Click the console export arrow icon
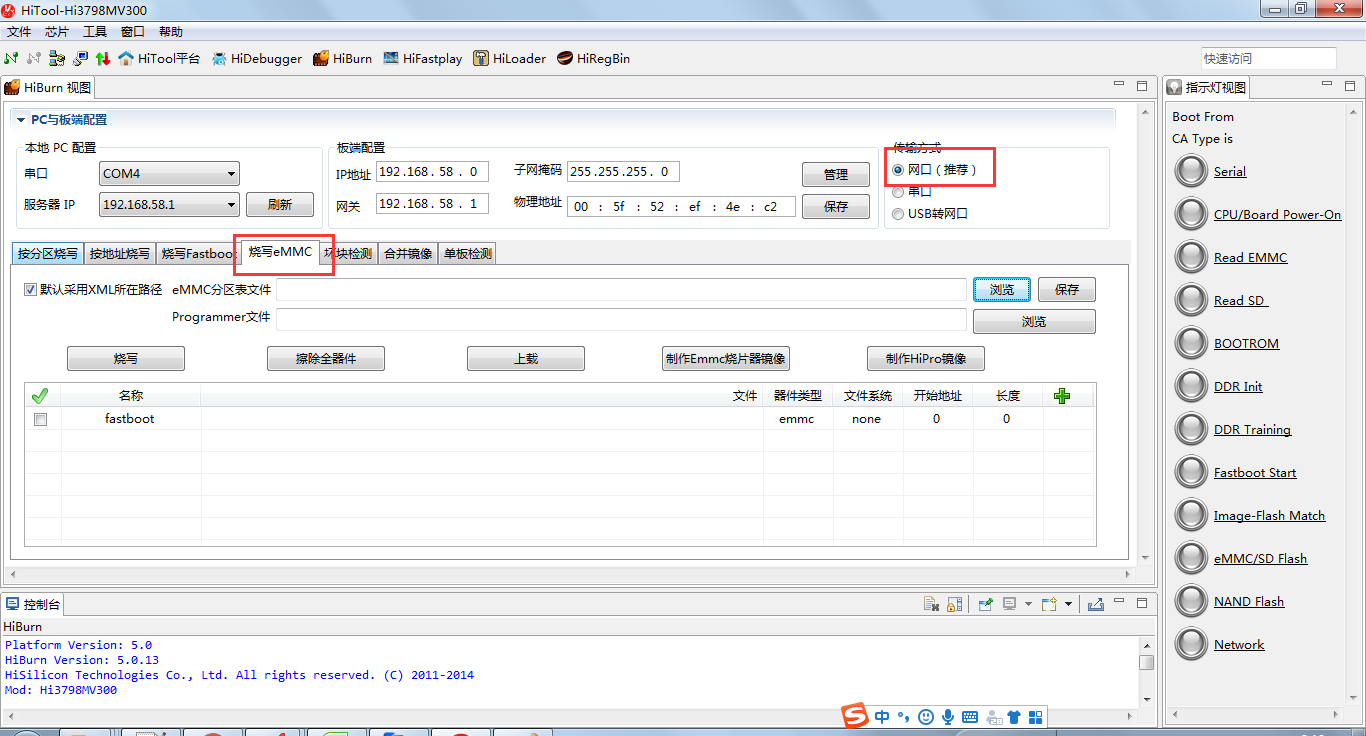1366x736 pixels. click(1095, 604)
